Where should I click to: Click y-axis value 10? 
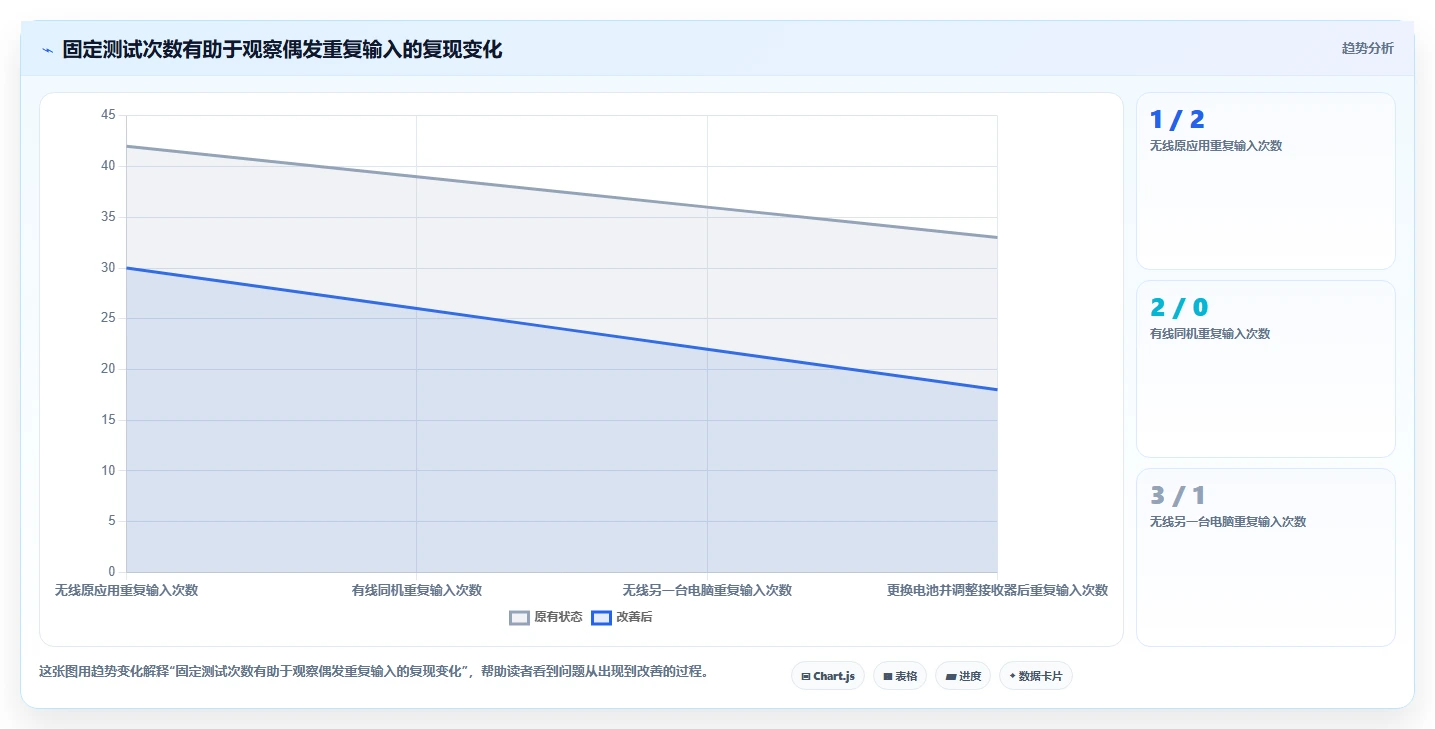(x=108, y=471)
